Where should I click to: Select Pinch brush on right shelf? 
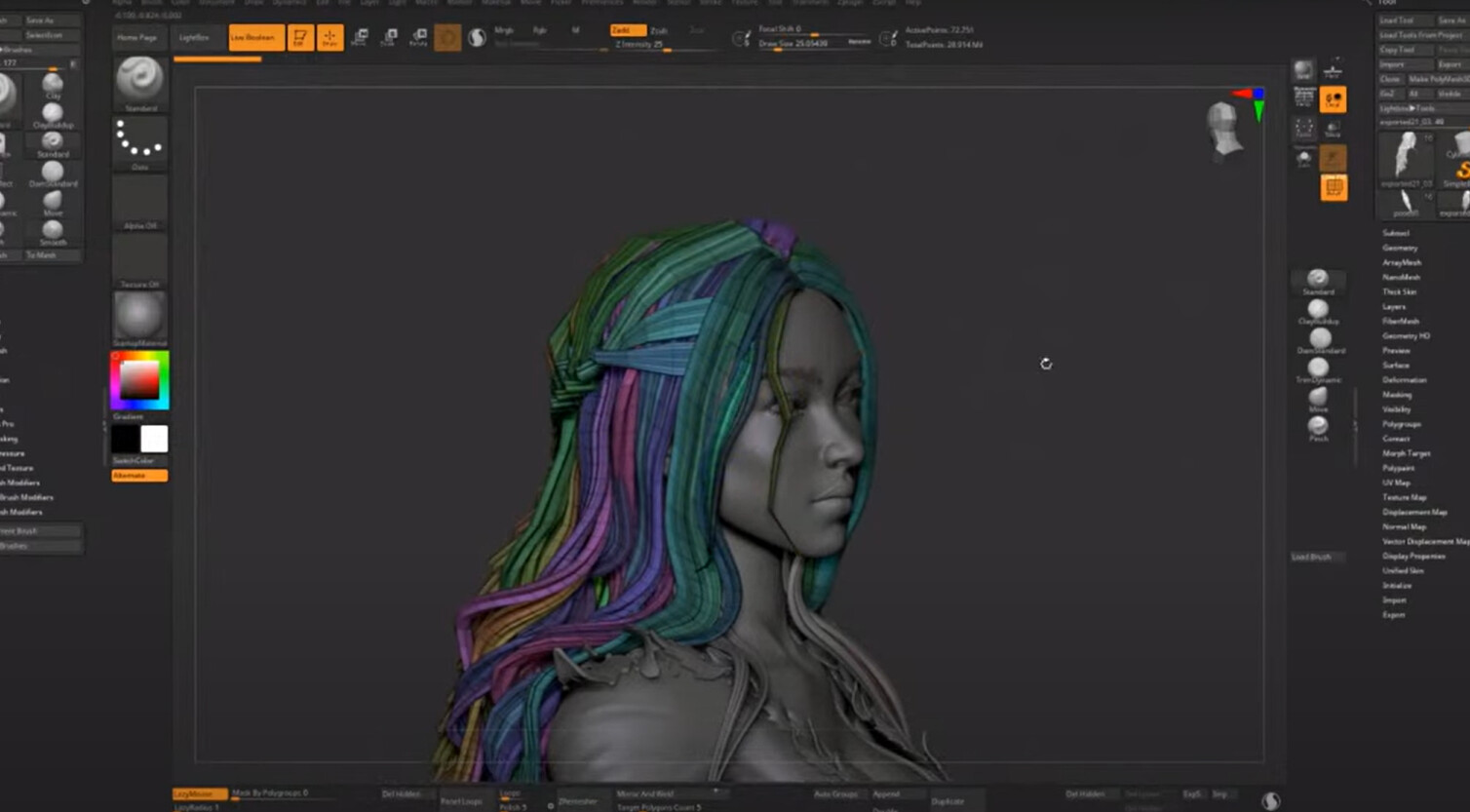tap(1318, 429)
